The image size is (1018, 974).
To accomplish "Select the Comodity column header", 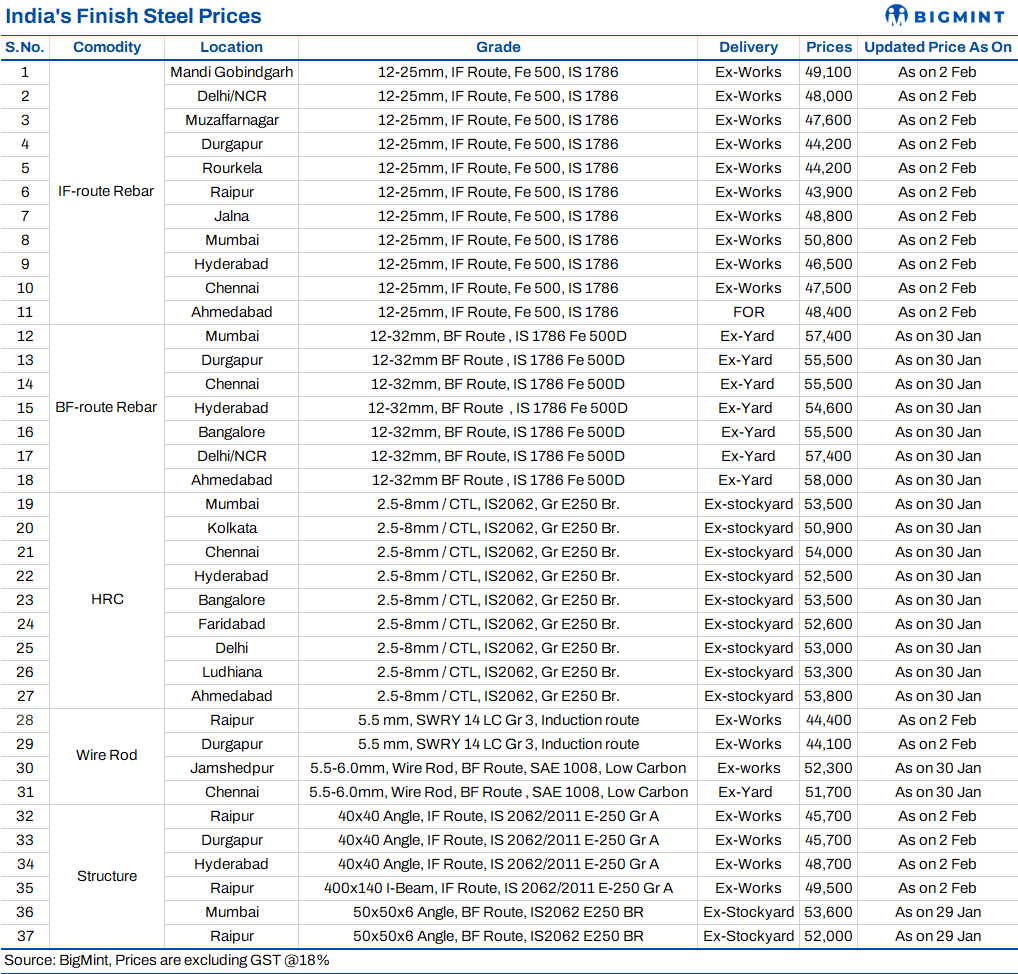I will (x=107, y=47).
